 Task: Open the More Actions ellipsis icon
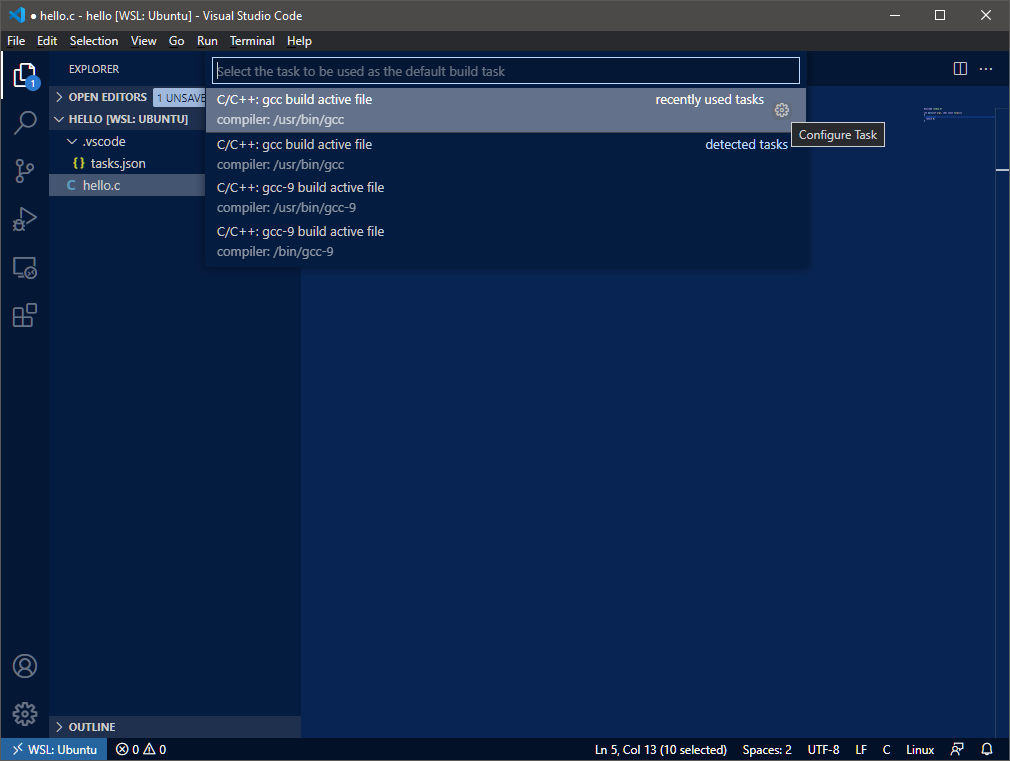[986, 68]
